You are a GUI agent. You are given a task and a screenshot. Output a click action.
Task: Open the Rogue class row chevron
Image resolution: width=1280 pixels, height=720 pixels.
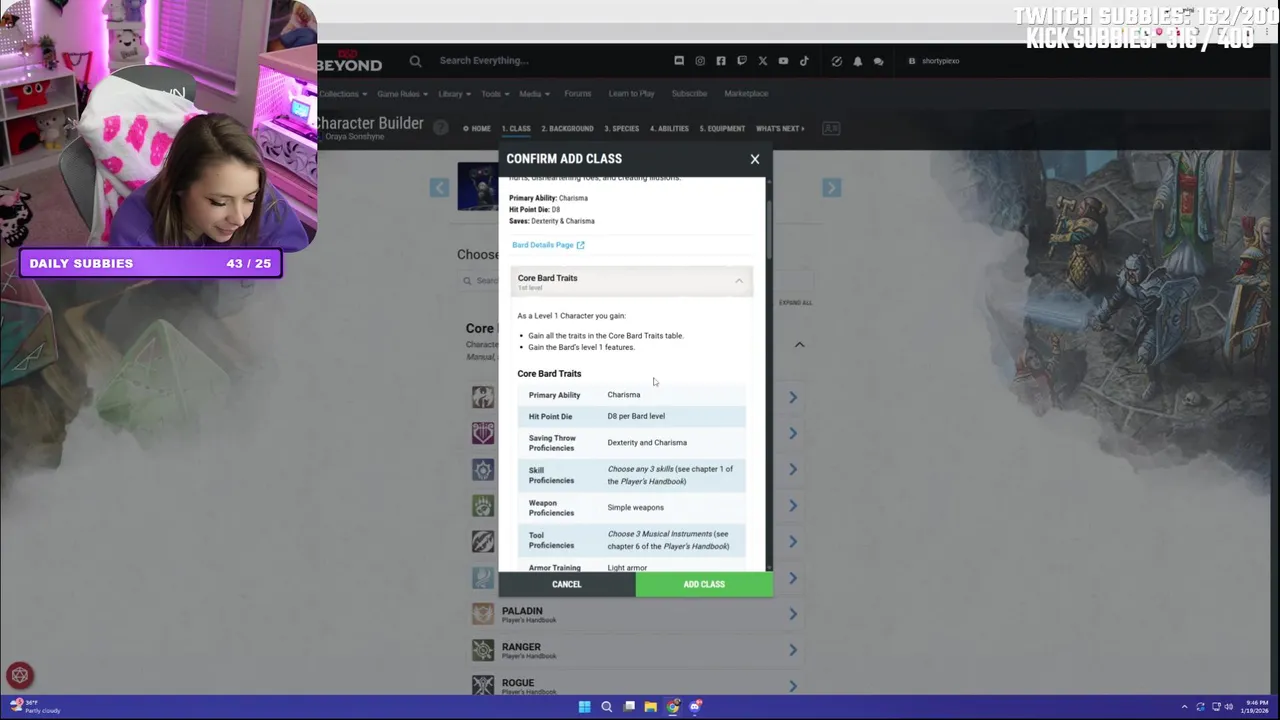[793, 686]
